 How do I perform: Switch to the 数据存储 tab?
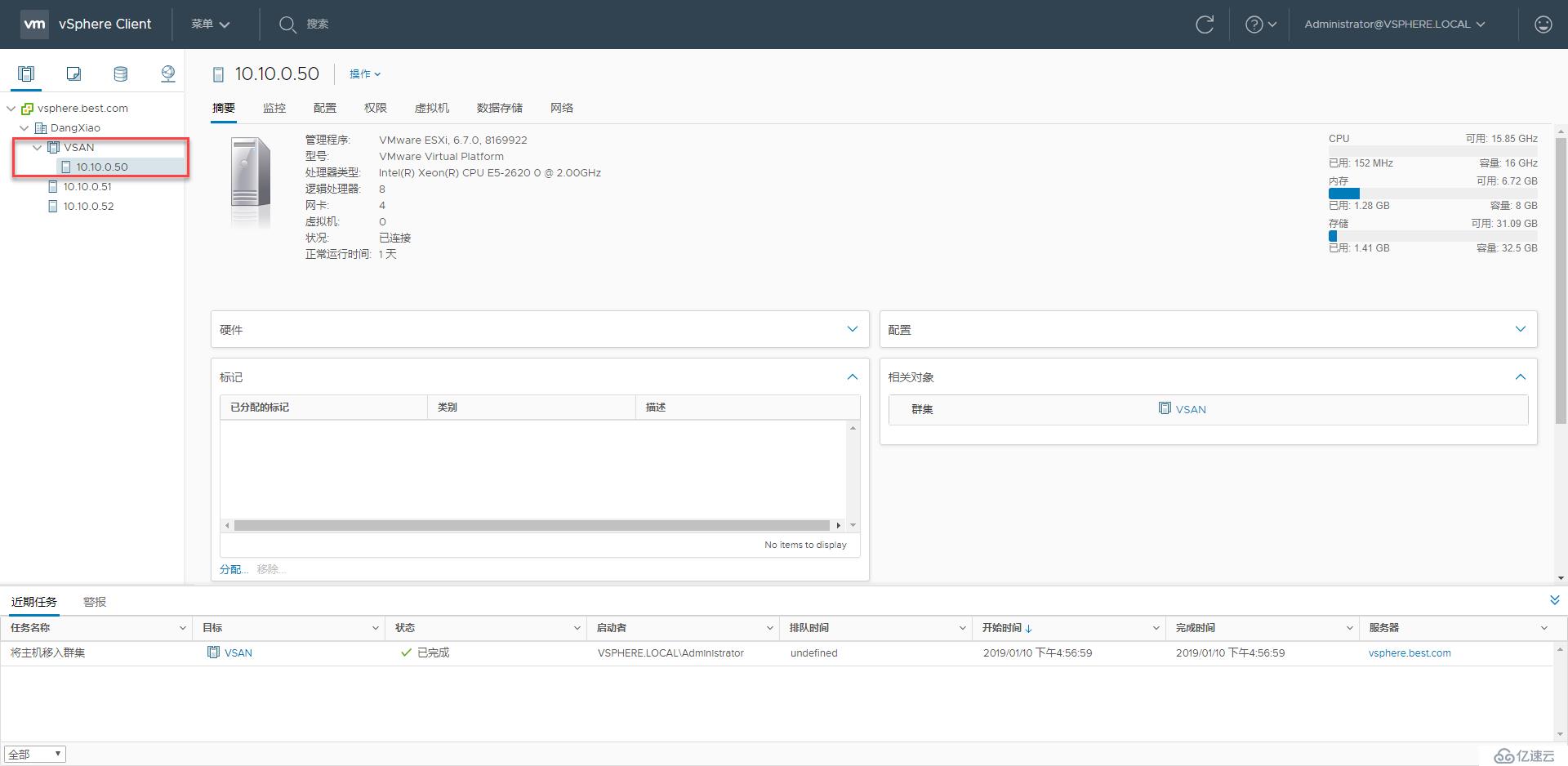coord(500,108)
